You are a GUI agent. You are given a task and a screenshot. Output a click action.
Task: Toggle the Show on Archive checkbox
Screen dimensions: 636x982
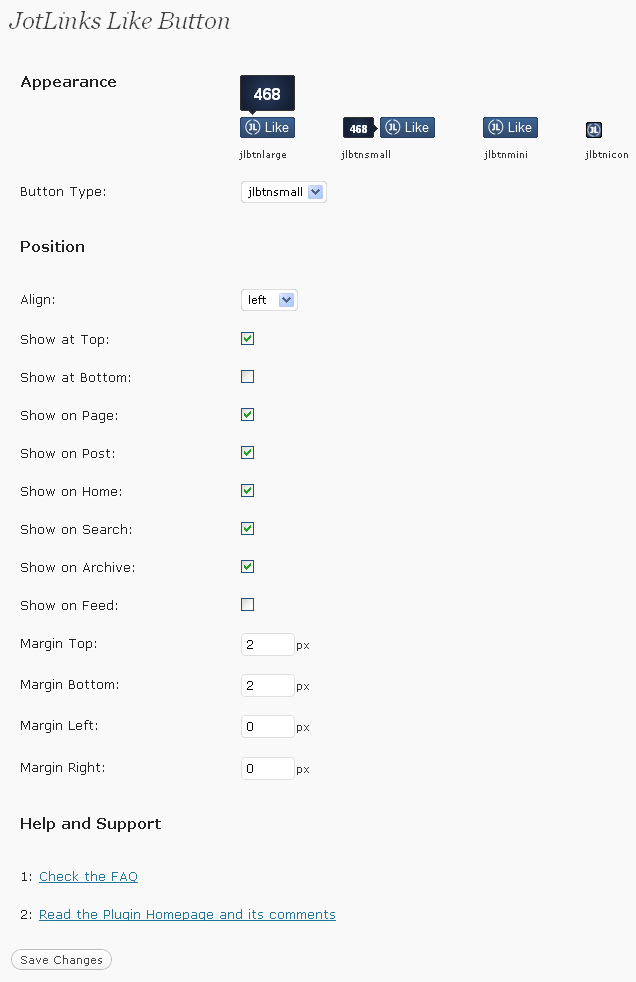pos(247,567)
